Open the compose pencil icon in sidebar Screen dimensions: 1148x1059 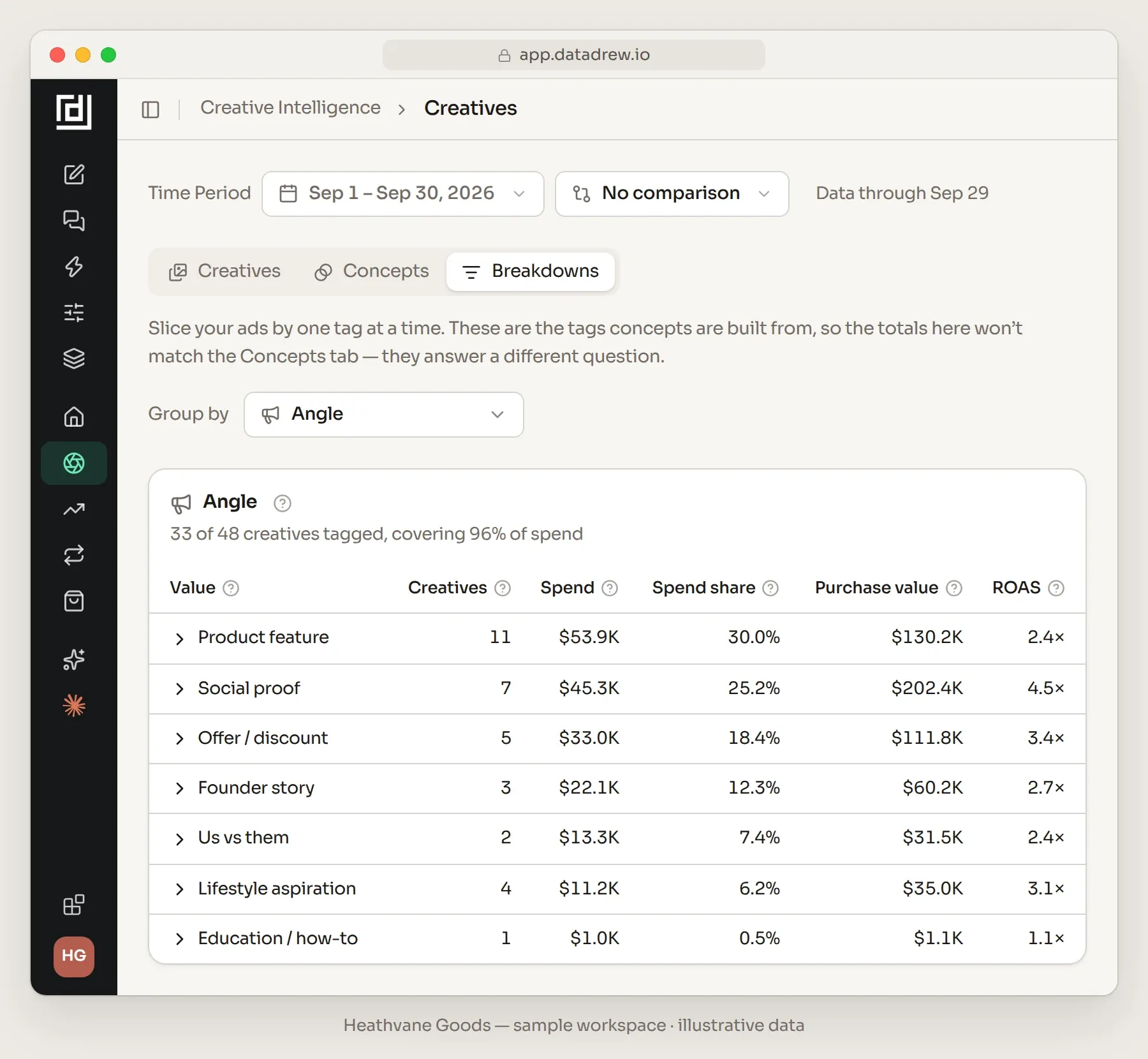[74, 175]
